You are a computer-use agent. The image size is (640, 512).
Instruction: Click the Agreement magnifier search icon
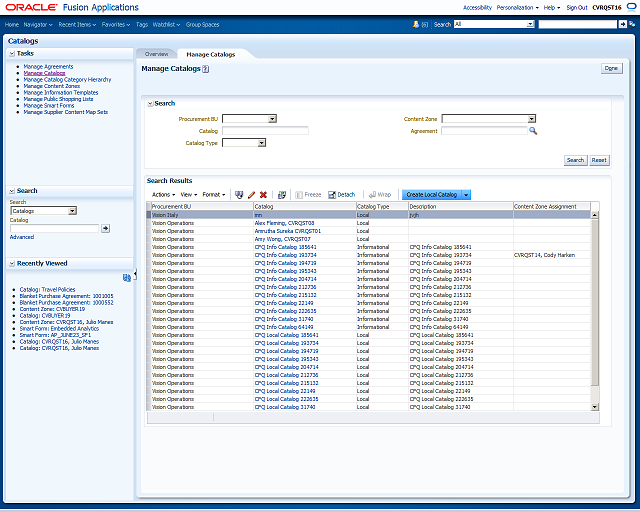pyautogui.click(x=533, y=131)
